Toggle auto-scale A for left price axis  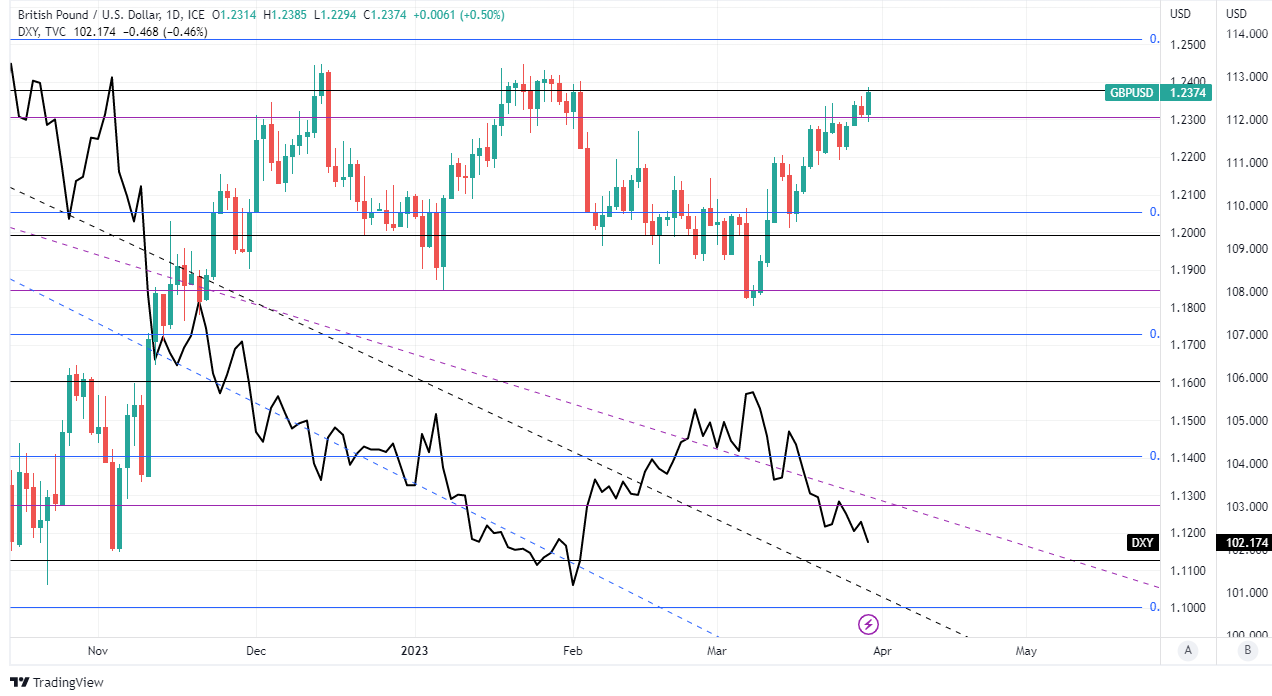[1188, 650]
